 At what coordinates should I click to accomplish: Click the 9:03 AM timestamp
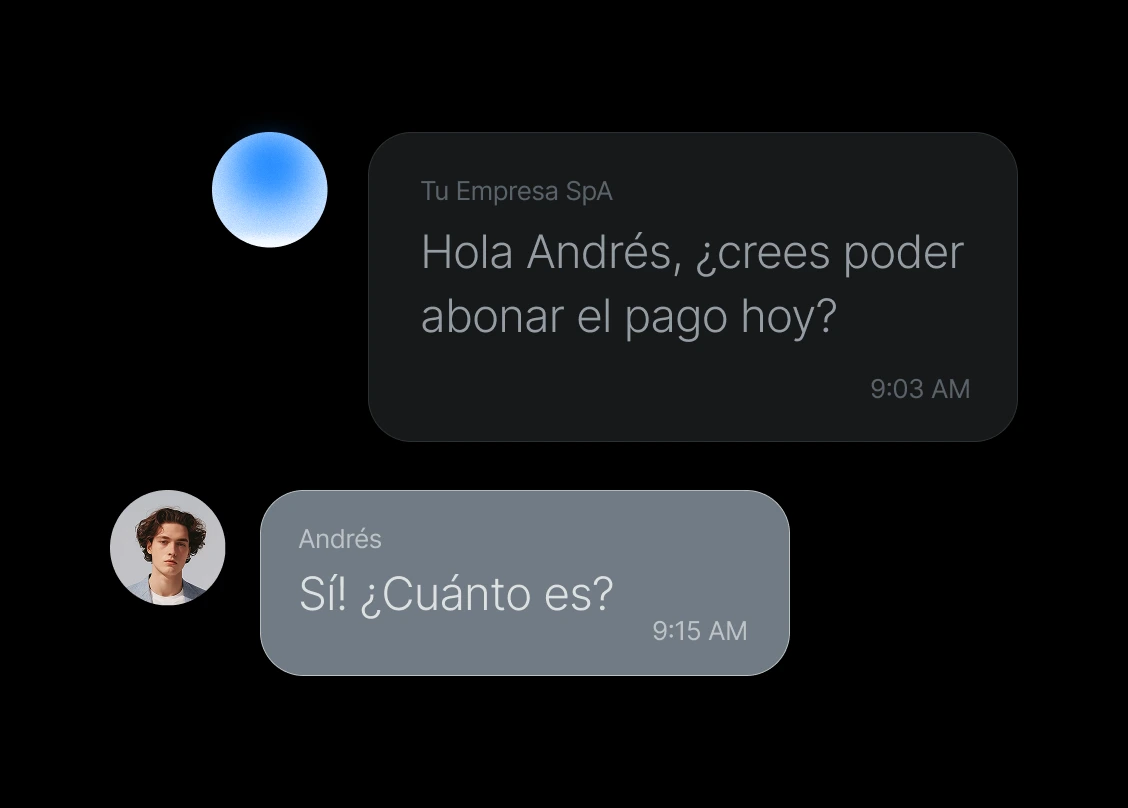[920, 389]
